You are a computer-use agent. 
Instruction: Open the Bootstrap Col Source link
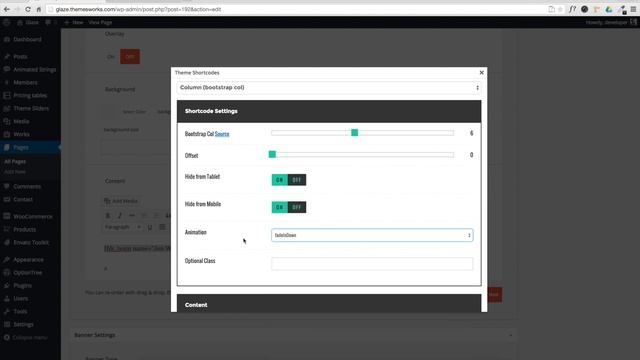coord(222,134)
